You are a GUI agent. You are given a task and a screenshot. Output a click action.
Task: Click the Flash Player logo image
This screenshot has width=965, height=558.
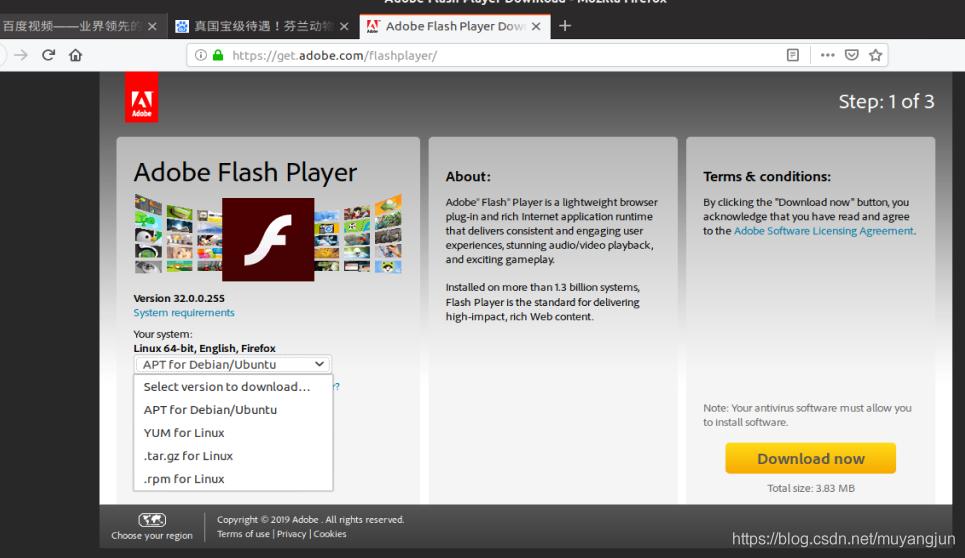pyautogui.click(x=268, y=239)
